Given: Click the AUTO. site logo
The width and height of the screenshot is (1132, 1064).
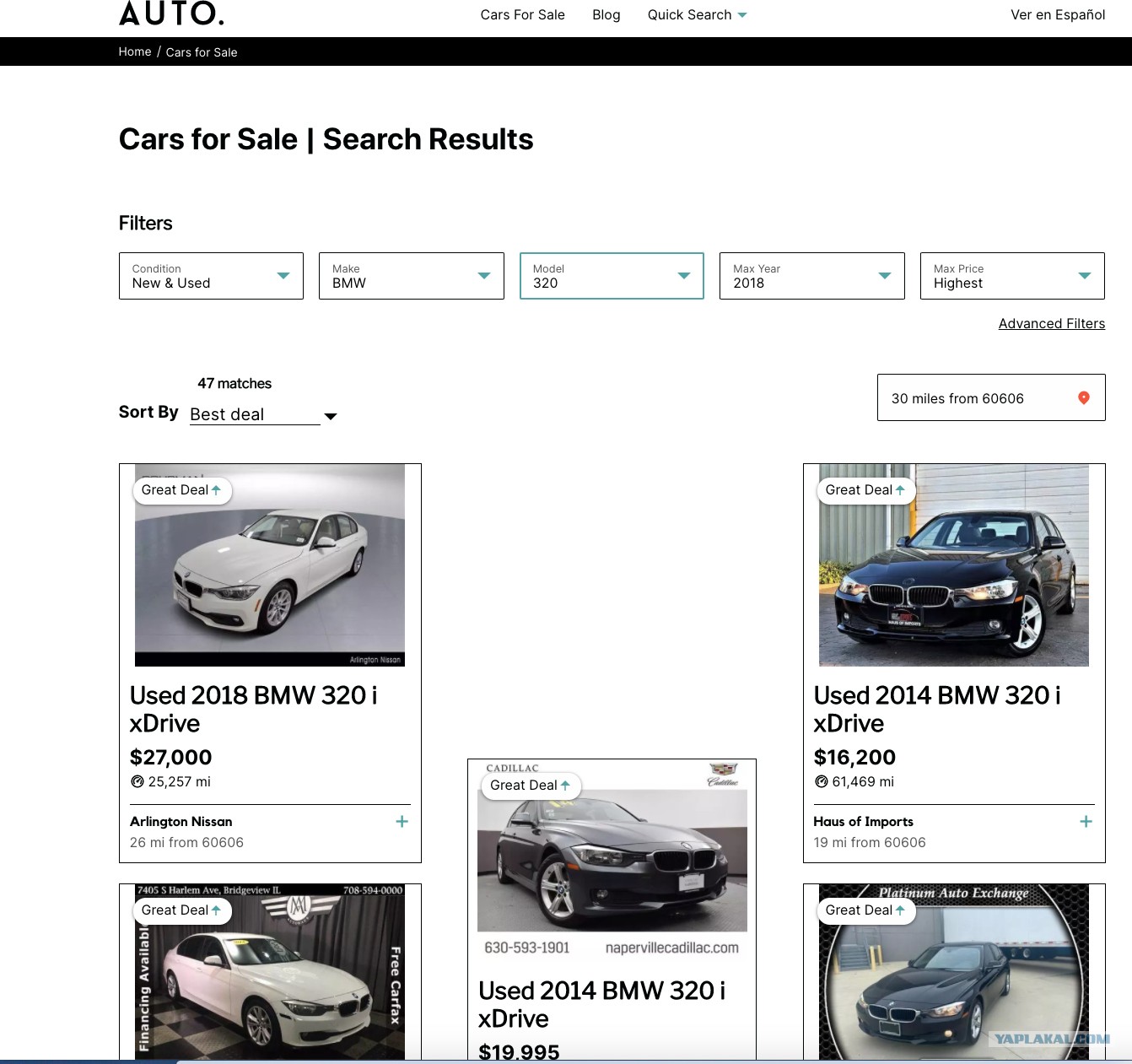Looking at the screenshot, I should [172, 14].
